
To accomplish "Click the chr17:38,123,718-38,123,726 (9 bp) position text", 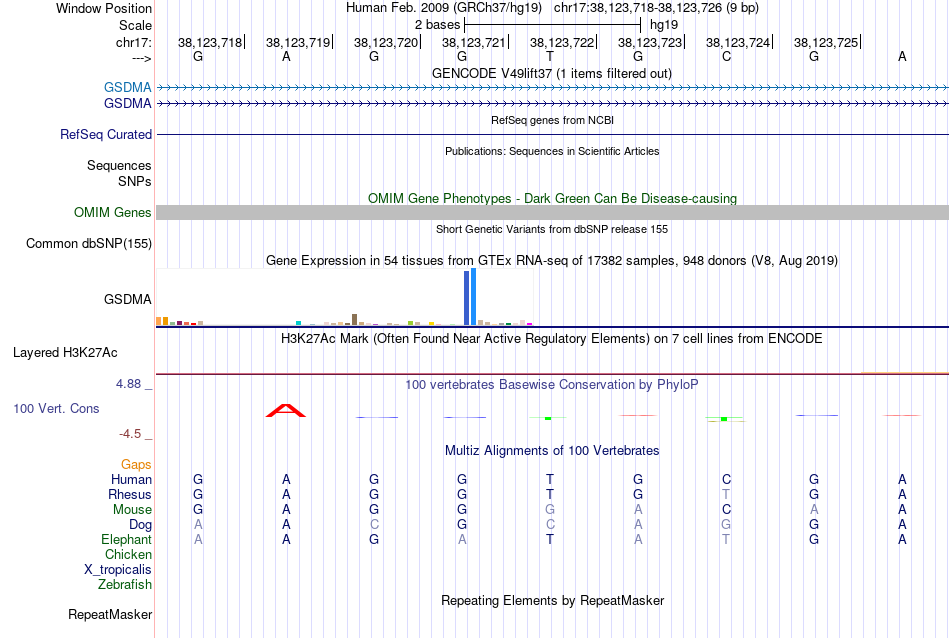I will (656, 8).
